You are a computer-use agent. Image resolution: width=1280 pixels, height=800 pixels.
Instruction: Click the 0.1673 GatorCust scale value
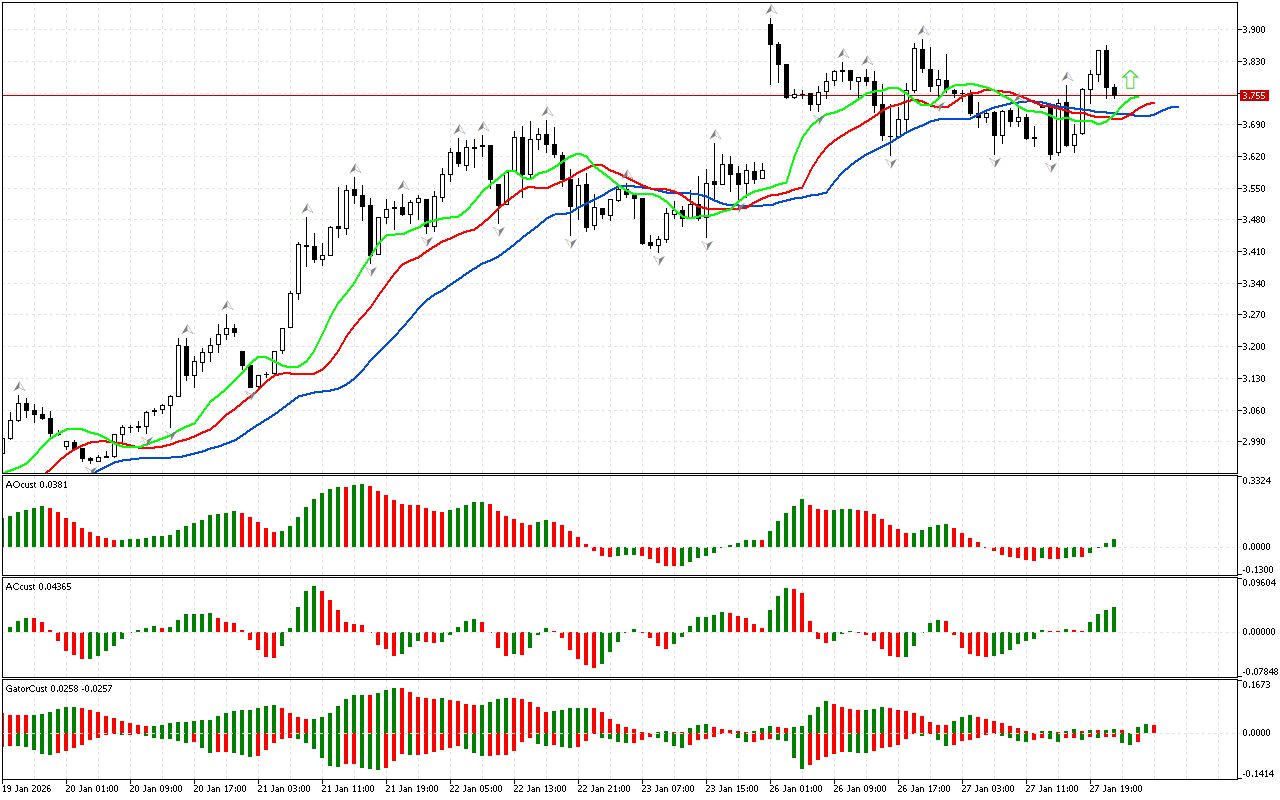pos(1254,686)
